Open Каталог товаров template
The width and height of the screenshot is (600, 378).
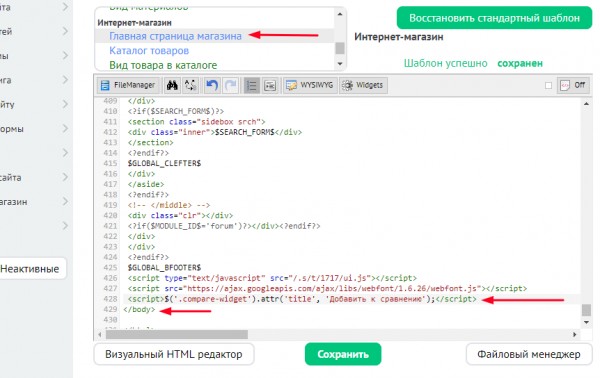pyautogui.click(x=149, y=51)
